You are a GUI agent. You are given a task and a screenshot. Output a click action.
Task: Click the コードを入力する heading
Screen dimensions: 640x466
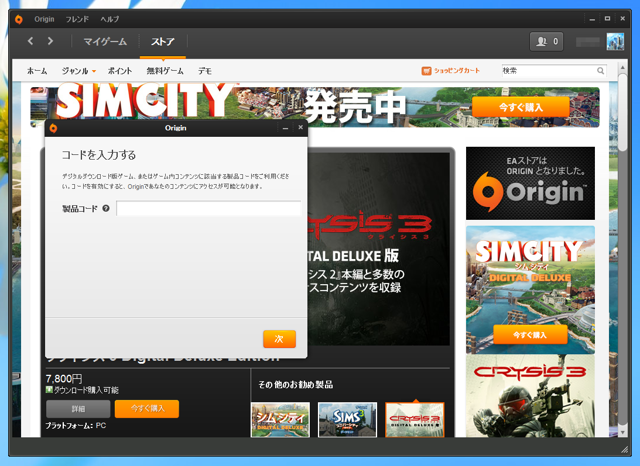(98, 155)
